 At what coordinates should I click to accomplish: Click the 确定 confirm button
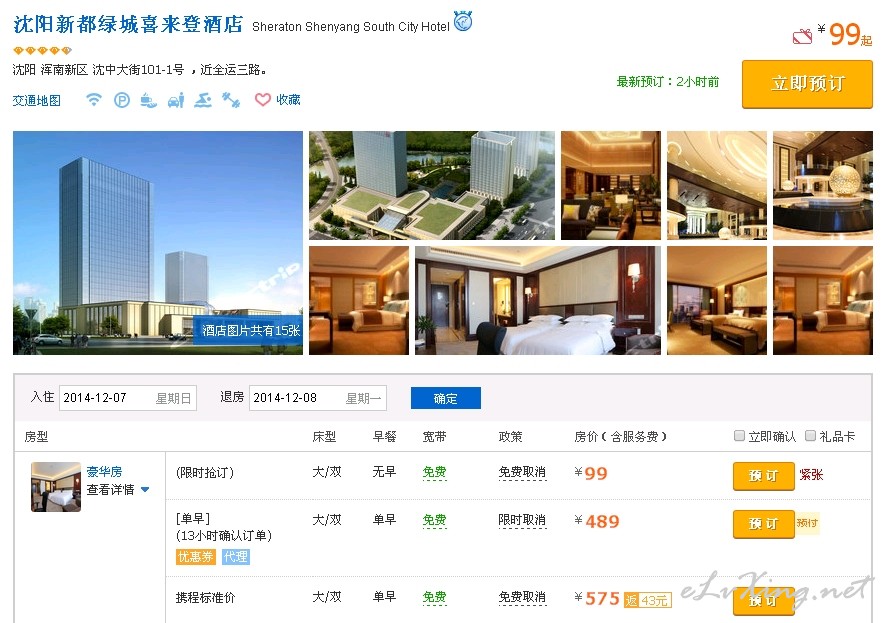tap(446, 398)
